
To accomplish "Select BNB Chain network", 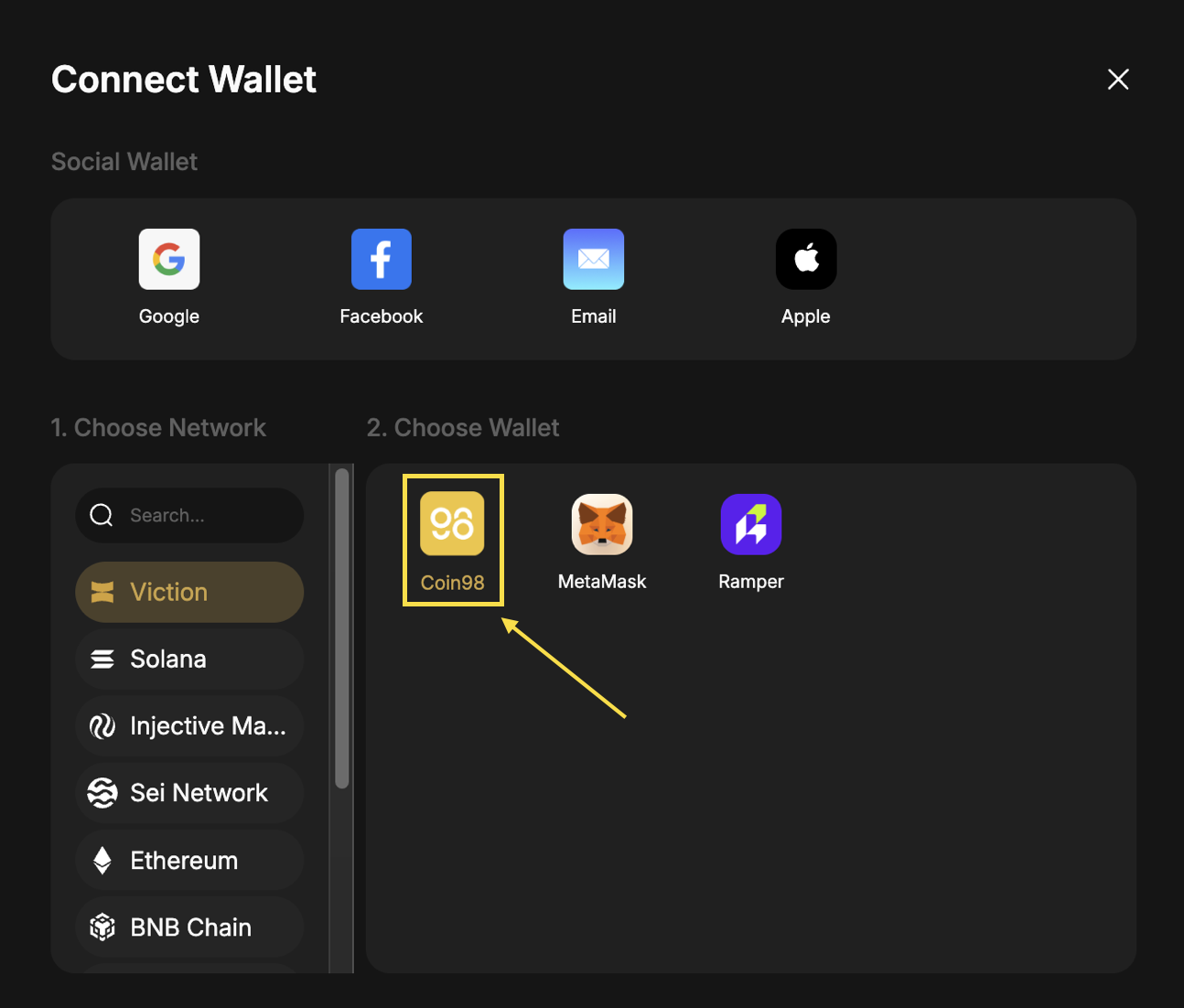I will pos(189,928).
